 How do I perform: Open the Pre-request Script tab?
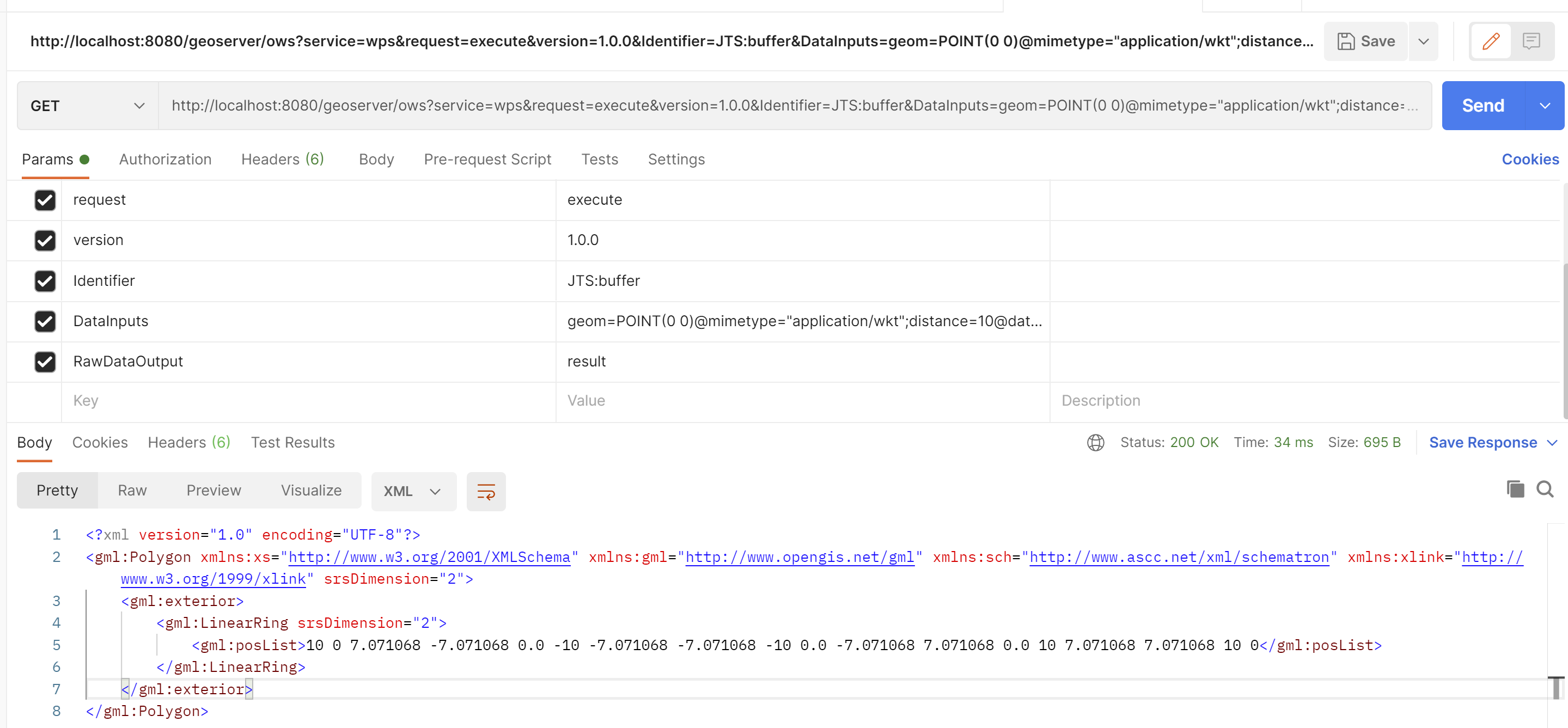(487, 160)
